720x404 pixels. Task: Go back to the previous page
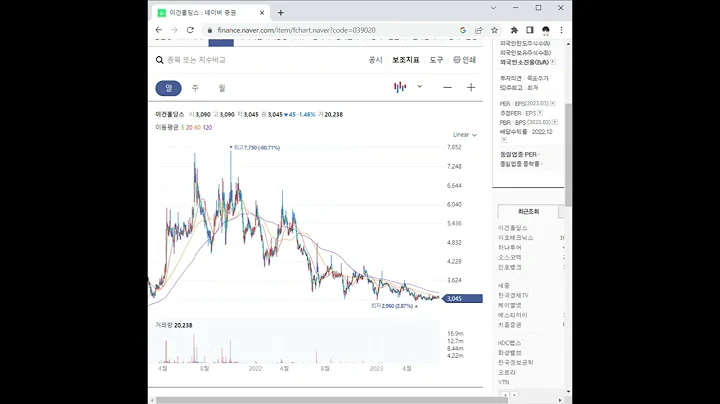[x=159, y=30]
